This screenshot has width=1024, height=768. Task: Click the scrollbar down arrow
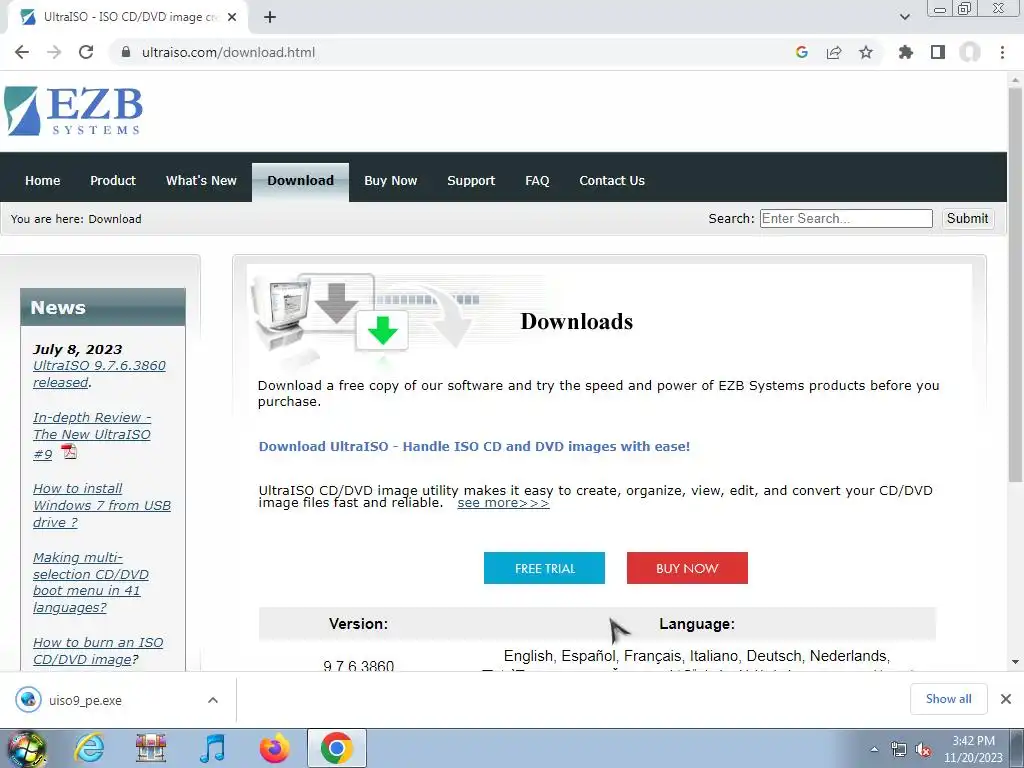pyautogui.click(x=1015, y=662)
